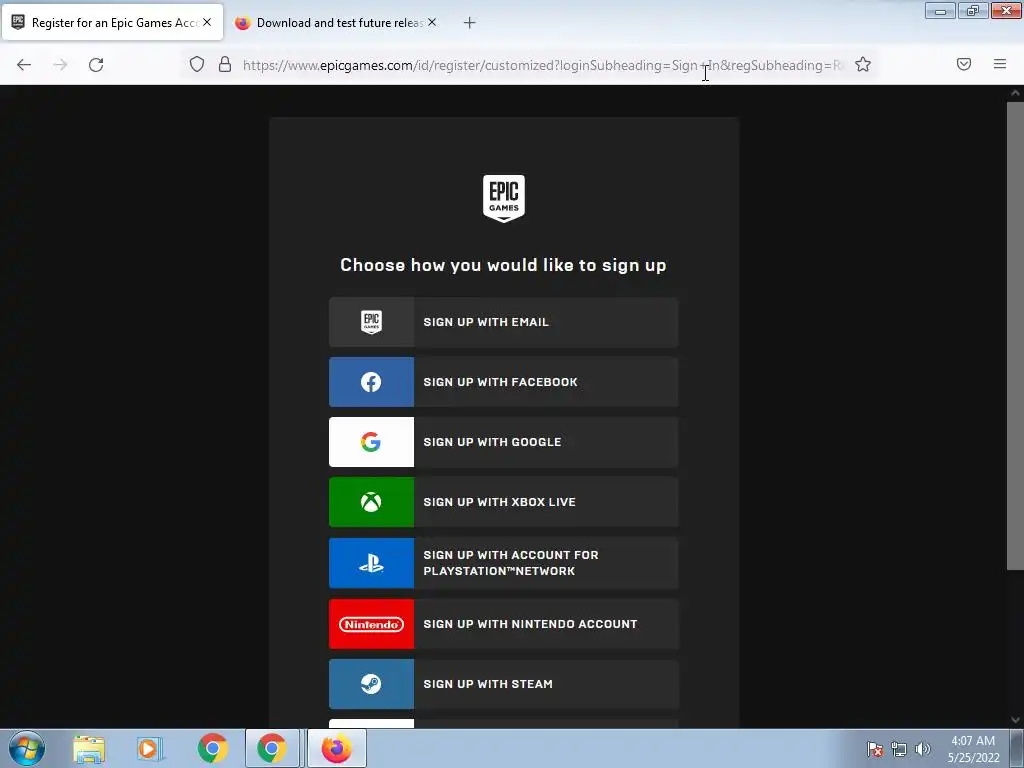Image resolution: width=1024 pixels, height=768 pixels.
Task: Click the taskbar clock showing 4:07 AM
Action: (x=973, y=749)
